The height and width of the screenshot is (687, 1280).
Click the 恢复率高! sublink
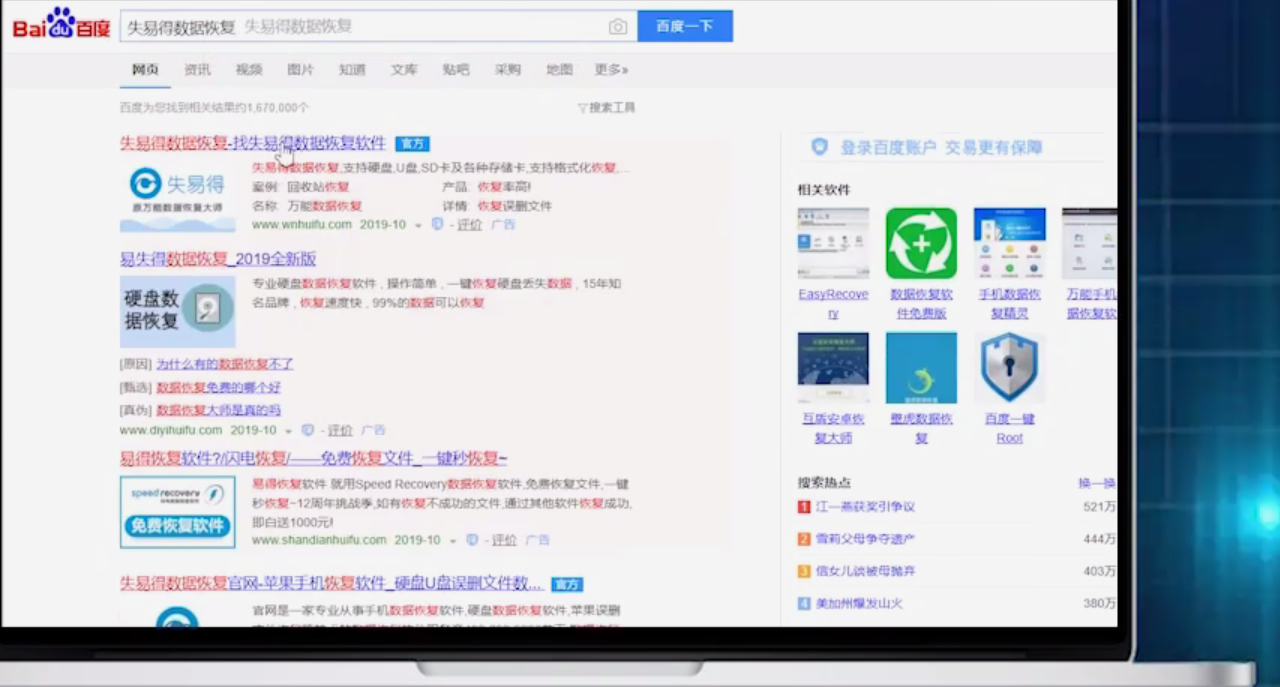click(504, 187)
